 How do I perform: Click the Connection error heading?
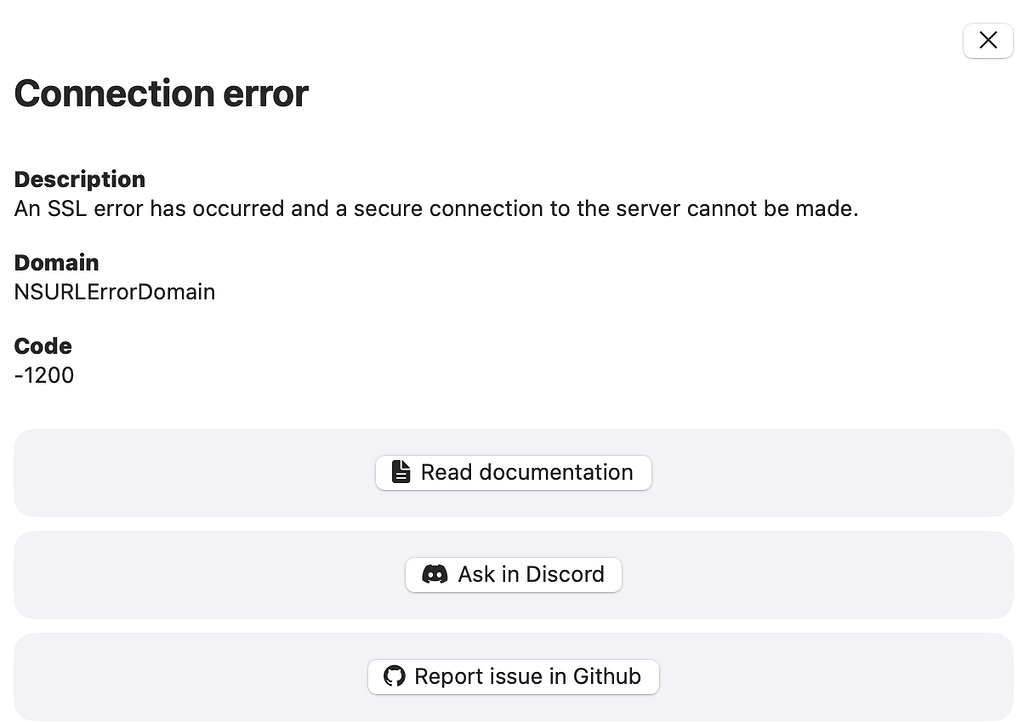click(161, 94)
